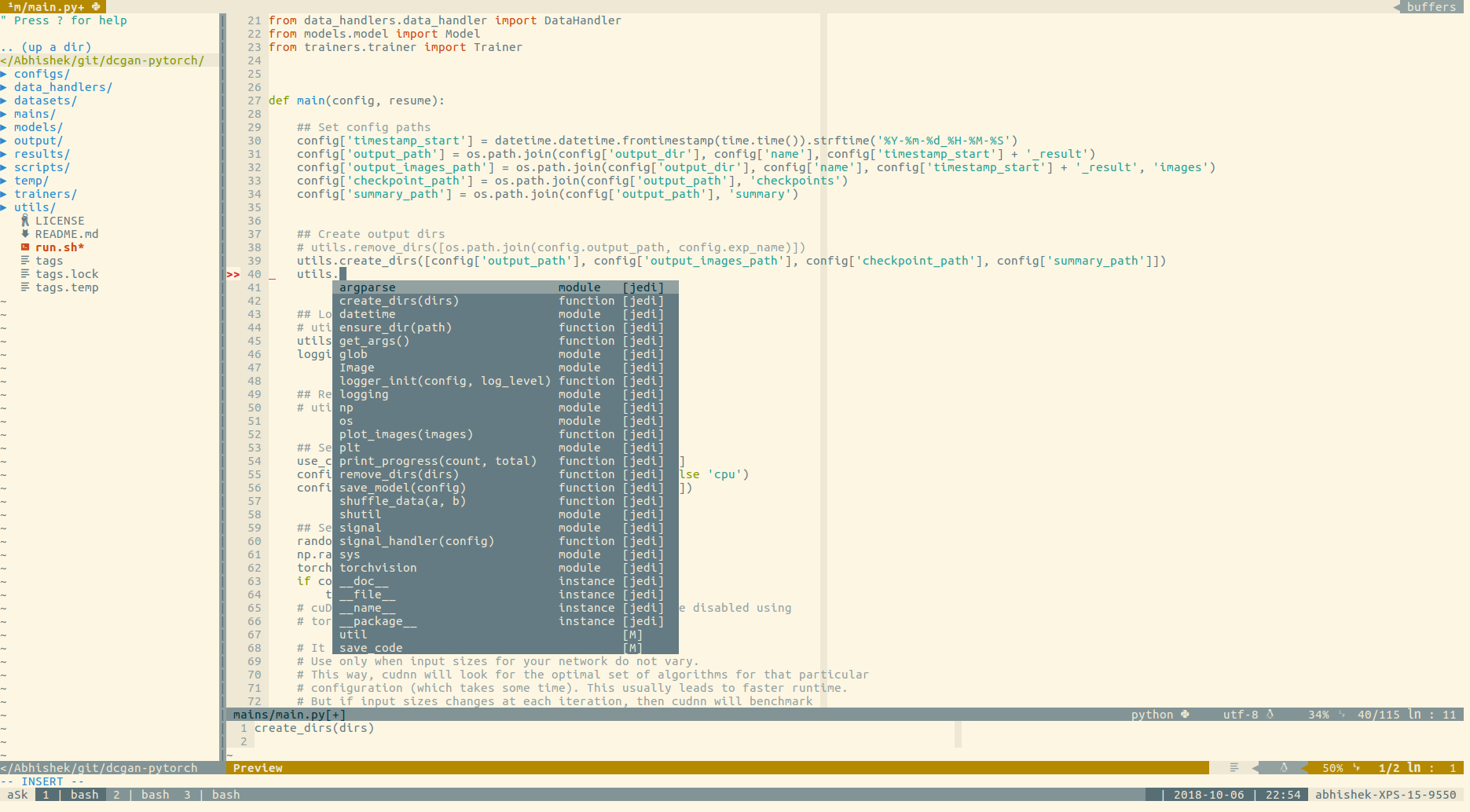Image resolution: width=1470 pixels, height=812 pixels.
Task: Click the error sign marker at line 40
Action: pyautogui.click(x=233, y=274)
